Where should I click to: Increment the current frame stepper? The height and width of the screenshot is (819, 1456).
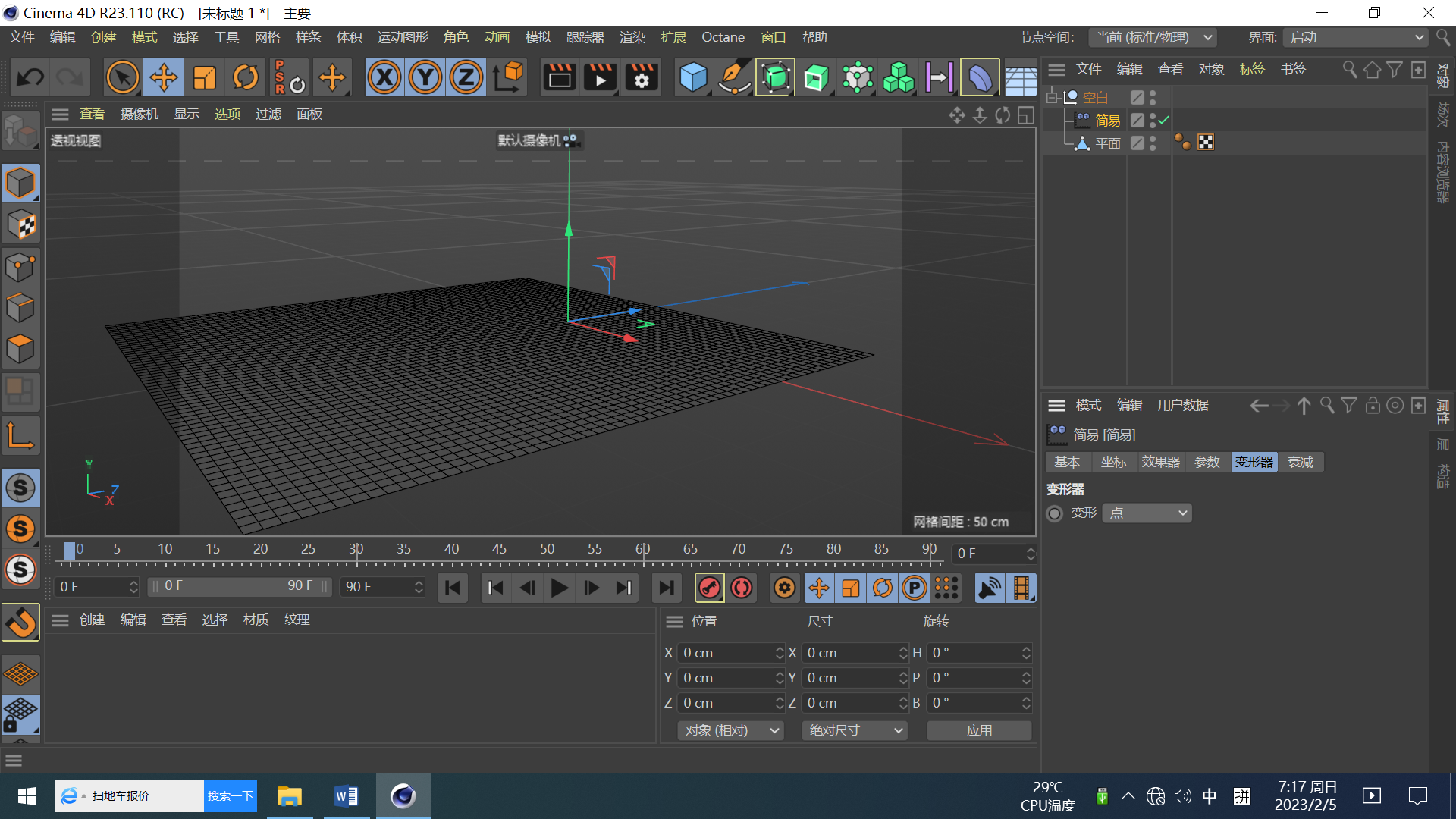pos(1031,550)
